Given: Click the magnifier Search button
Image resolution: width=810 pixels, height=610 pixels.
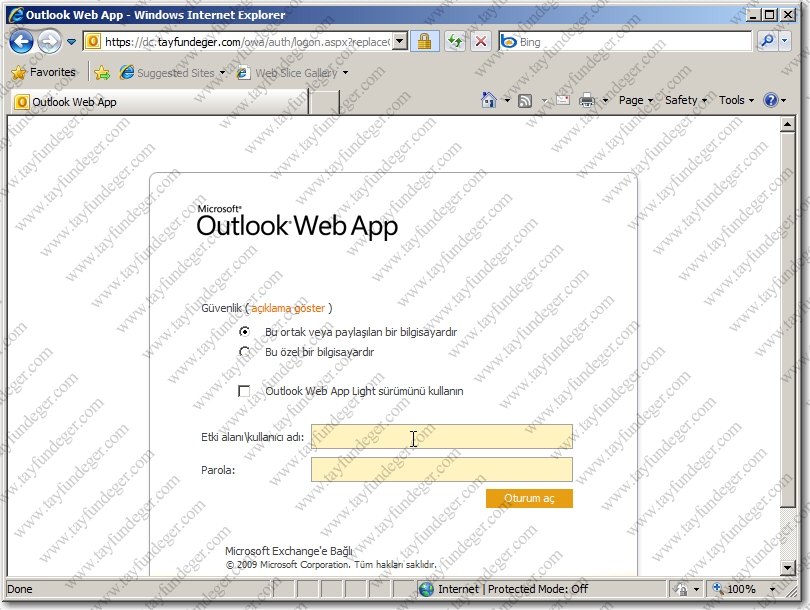Looking at the screenshot, I should (767, 41).
